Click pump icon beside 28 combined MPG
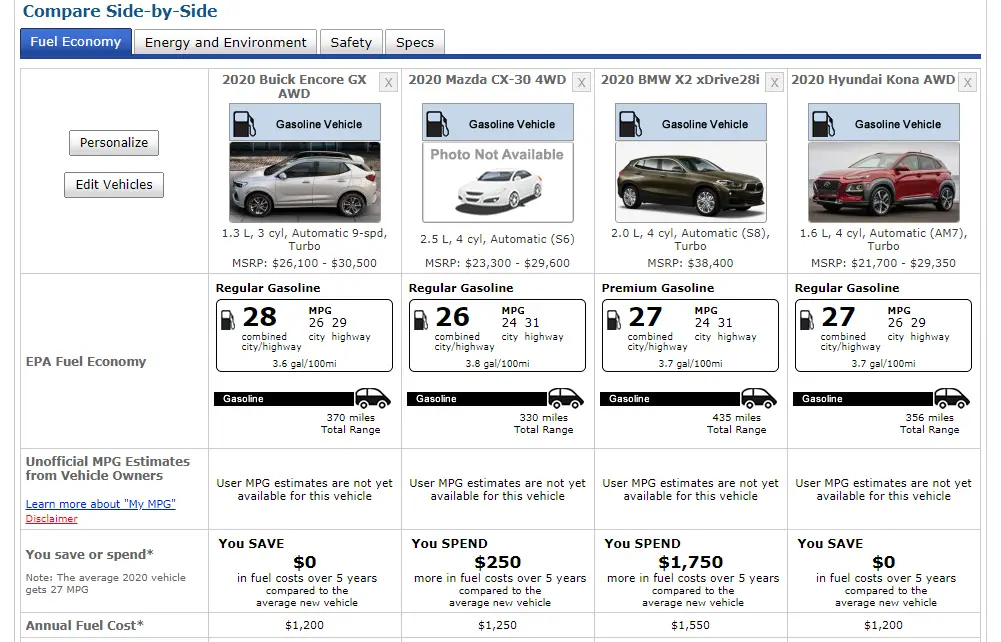 tap(228, 319)
